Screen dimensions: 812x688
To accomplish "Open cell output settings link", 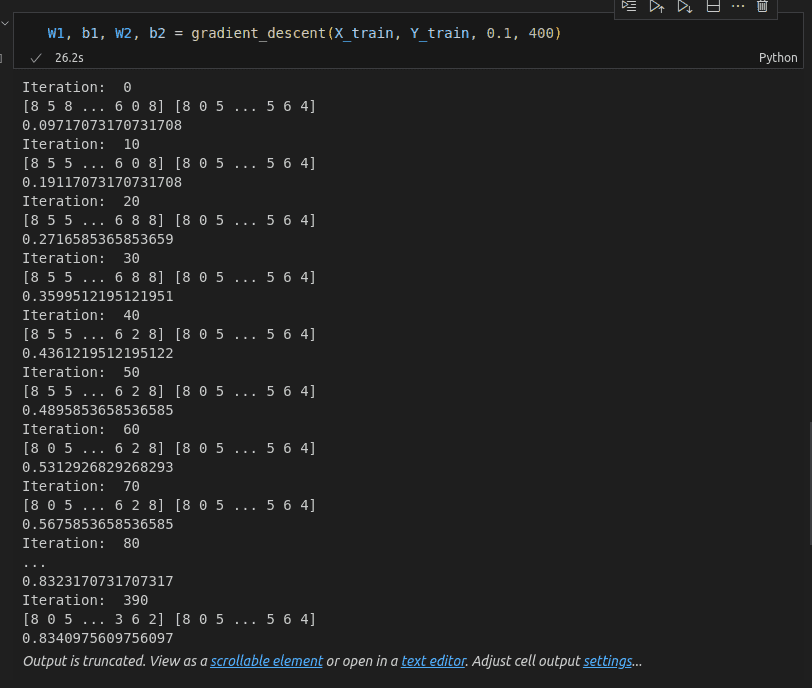I will pyautogui.click(x=607, y=661).
